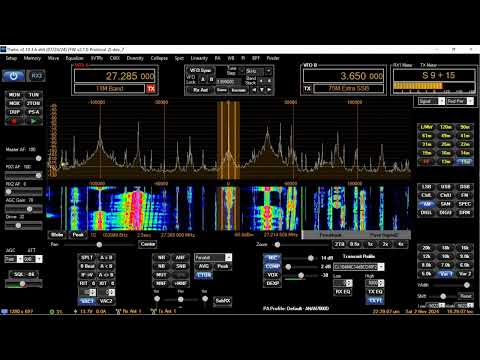This screenshot has width=480, height=360.
Task: Click the waterfall display
Action: (229, 209)
